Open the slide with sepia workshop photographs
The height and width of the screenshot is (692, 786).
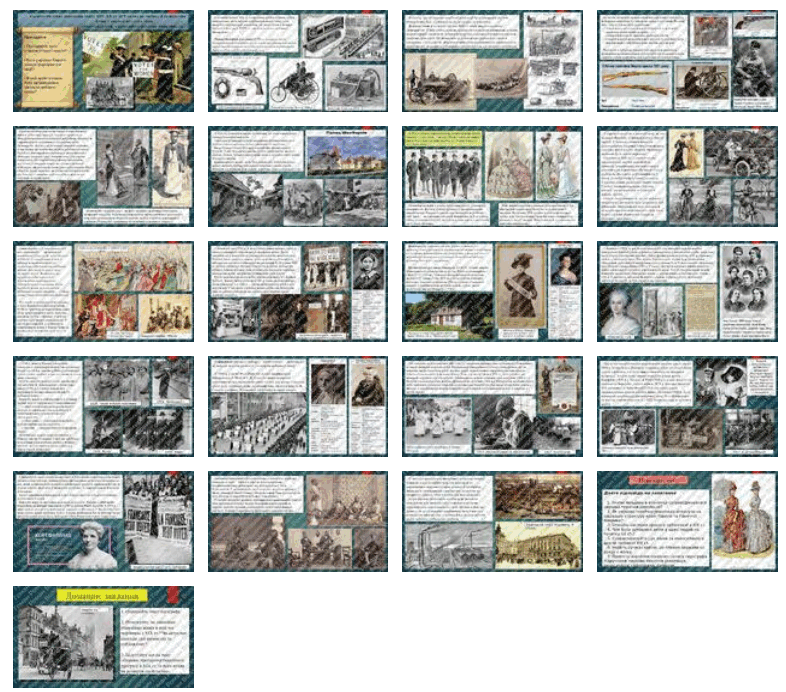298,521
